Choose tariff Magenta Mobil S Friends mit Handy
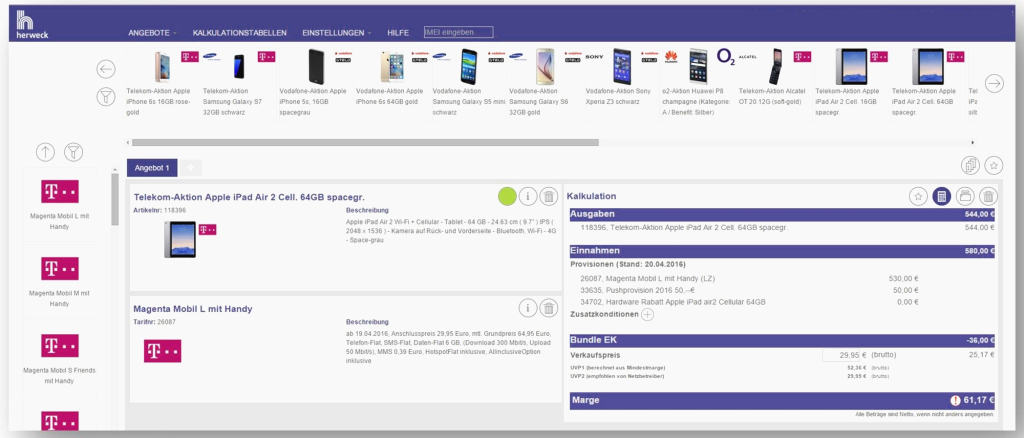The image size is (1024, 438). pyautogui.click(x=59, y=358)
